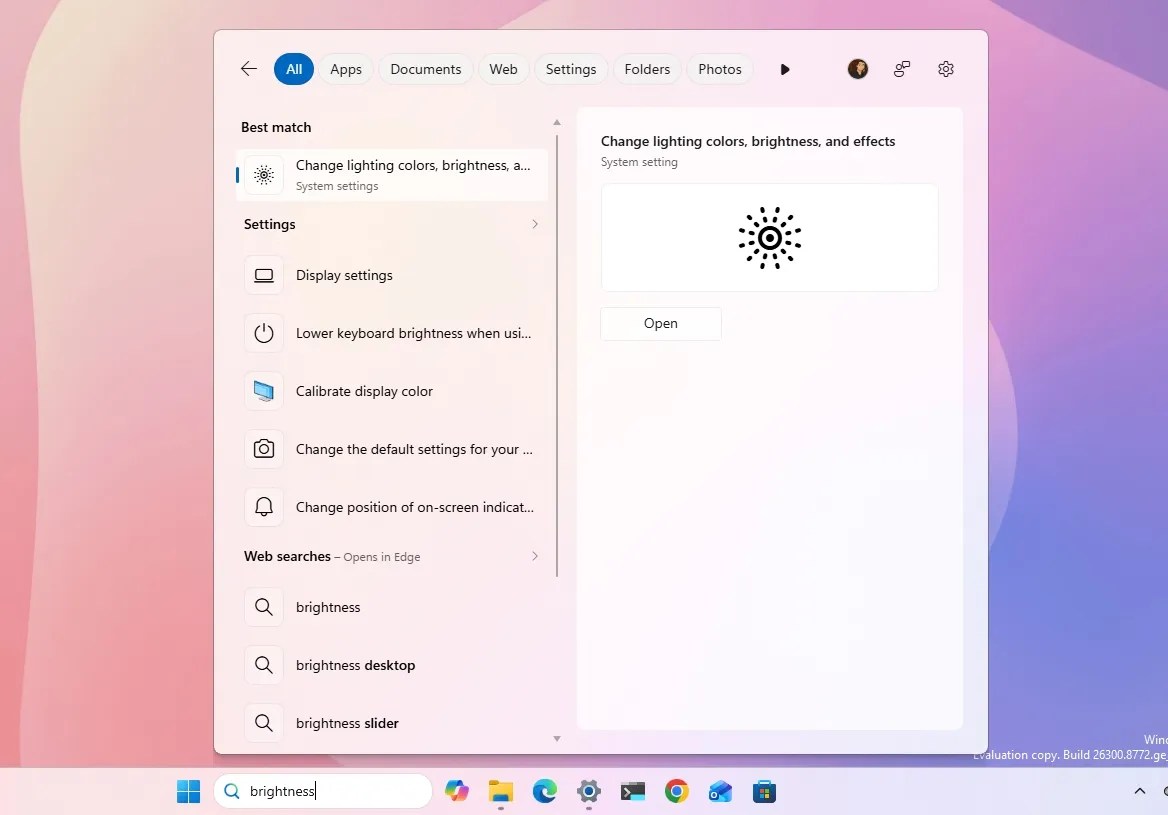The height and width of the screenshot is (815, 1168).
Task: Open Outlook from the taskbar
Action: click(x=720, y=791)
